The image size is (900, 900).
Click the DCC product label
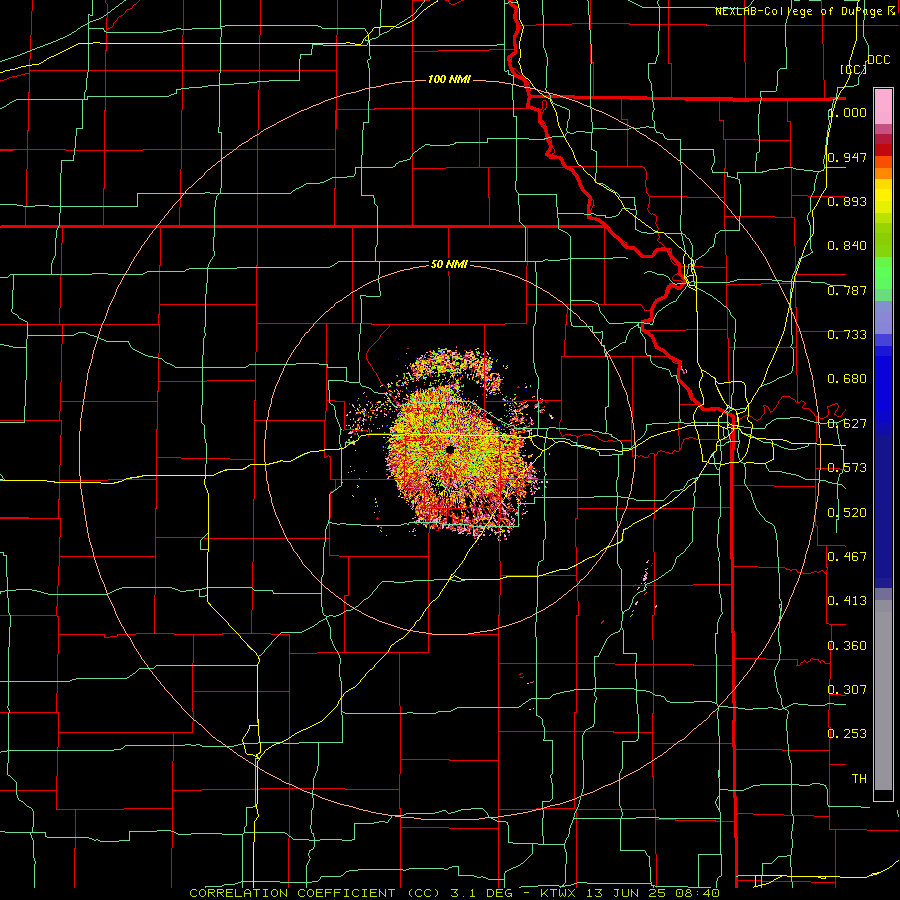click(x=878, y=60)
